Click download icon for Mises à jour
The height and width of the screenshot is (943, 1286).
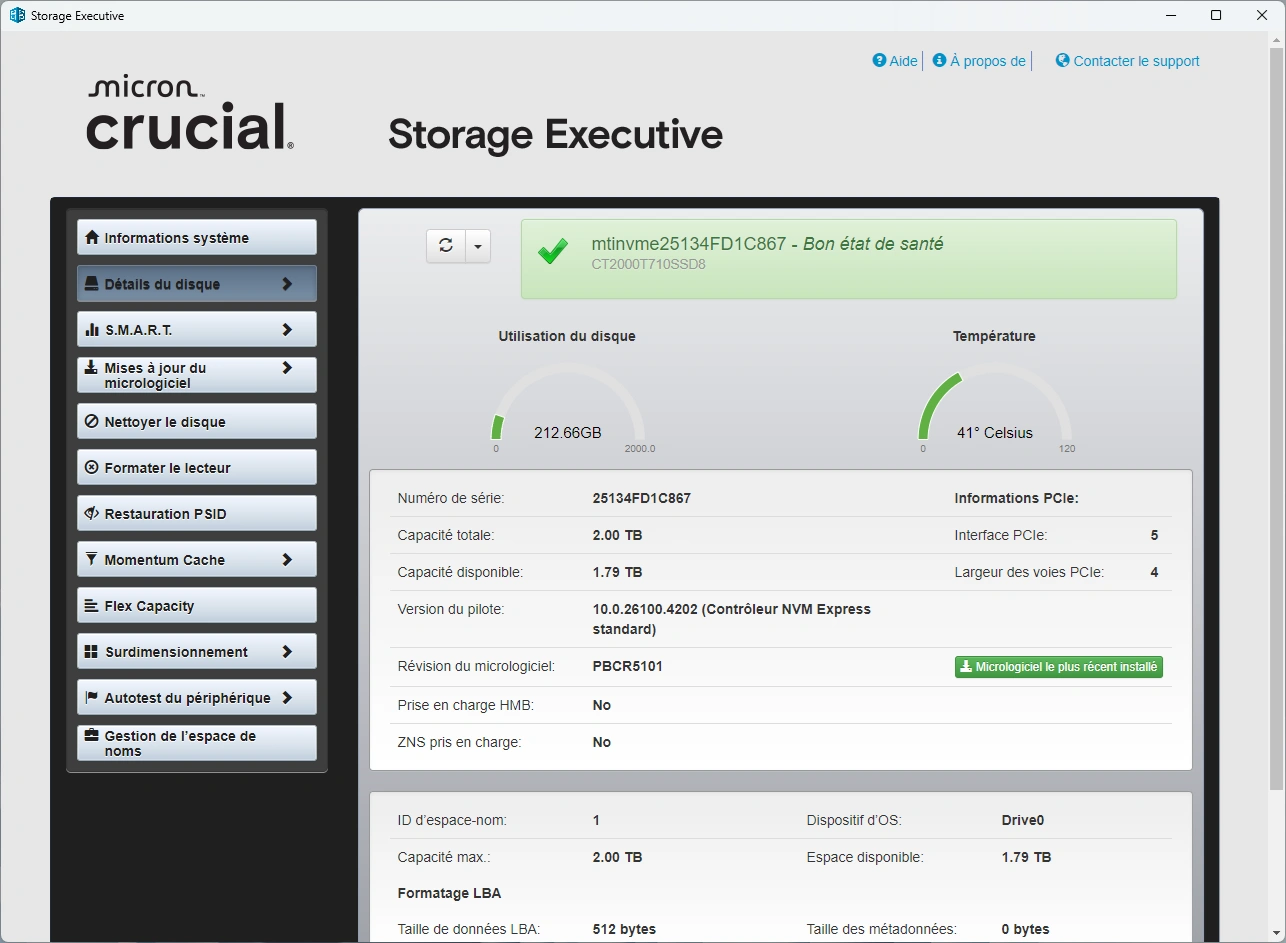coord(92,368)
